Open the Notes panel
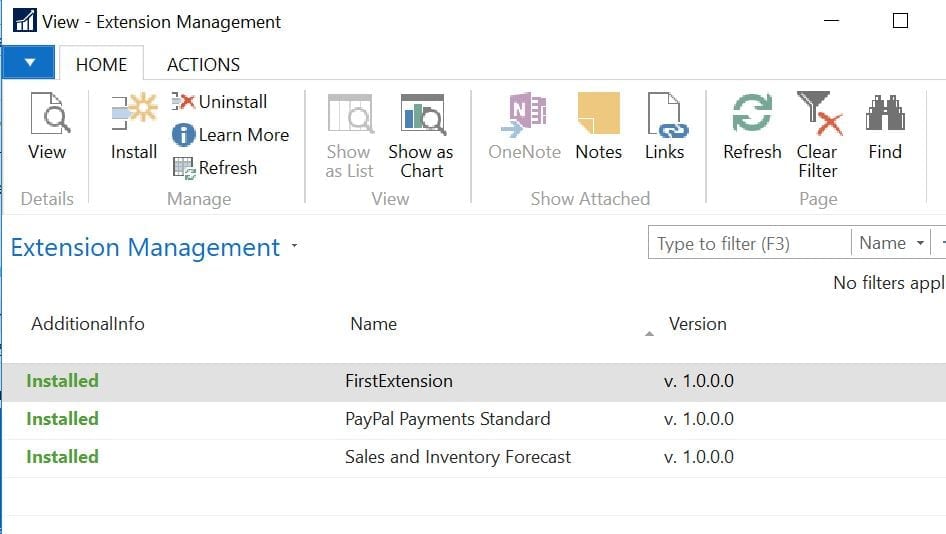 point(598,126)
